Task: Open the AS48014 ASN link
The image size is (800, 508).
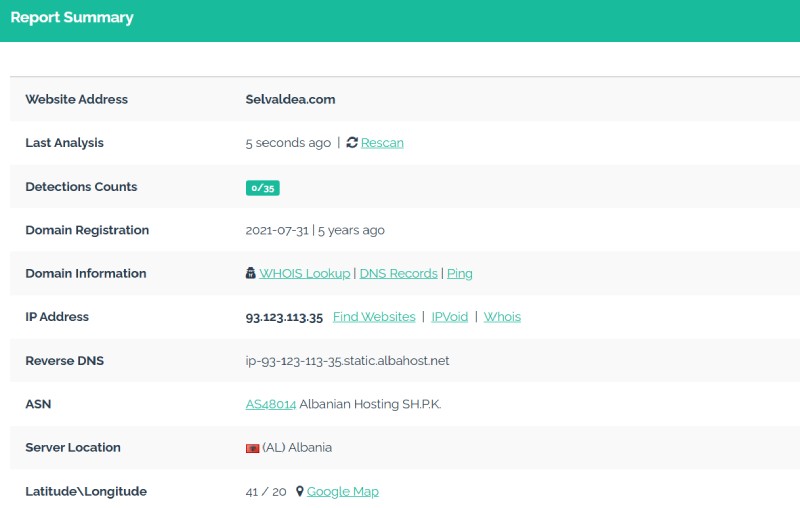Action: click(x=270, y=404)
